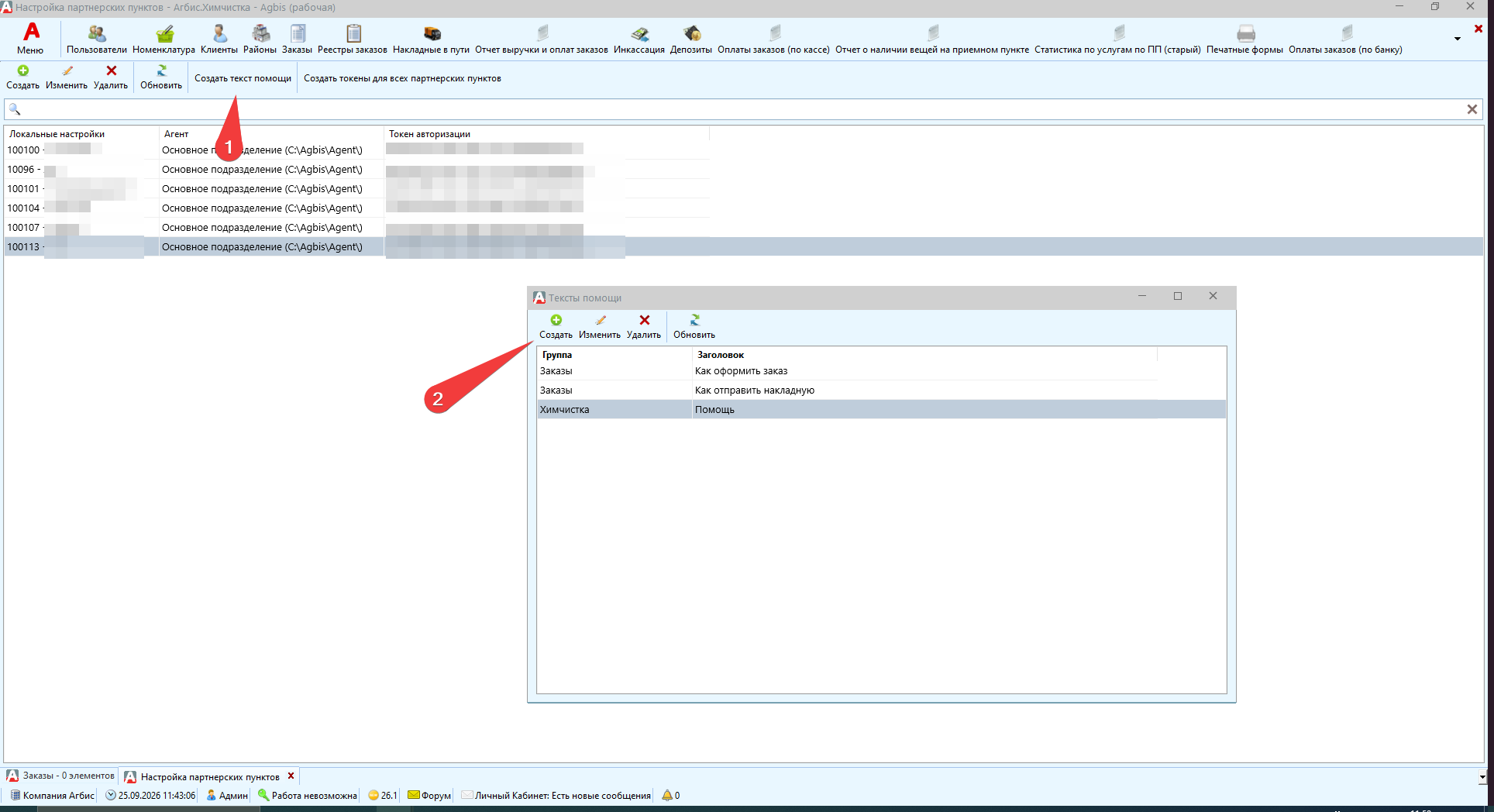Select row Как оформить заказ
1494x812 pixels.
point(881,371)
